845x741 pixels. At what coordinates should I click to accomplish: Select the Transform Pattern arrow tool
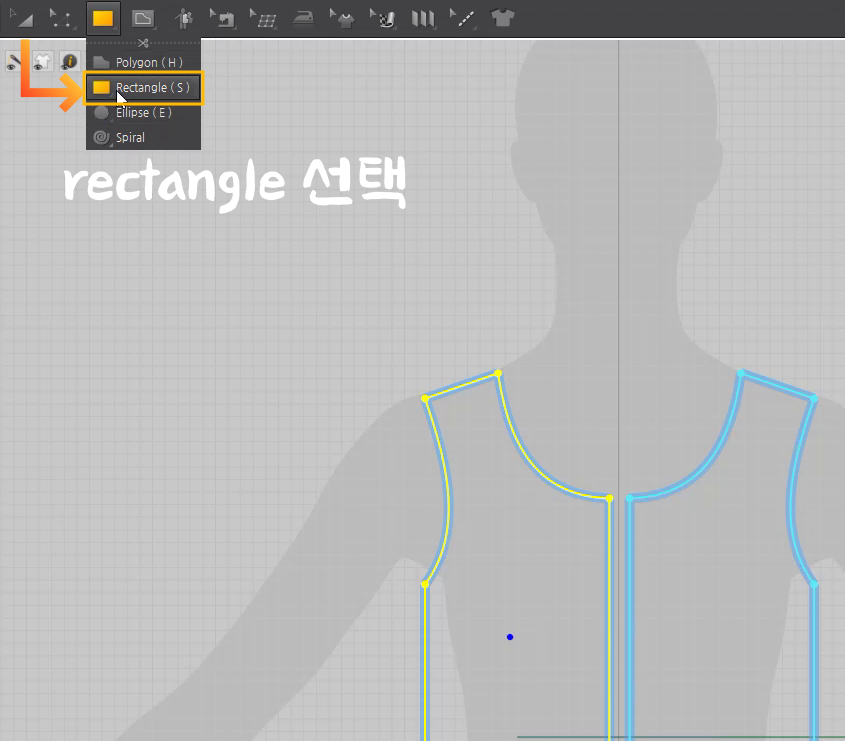click(22, 18)
